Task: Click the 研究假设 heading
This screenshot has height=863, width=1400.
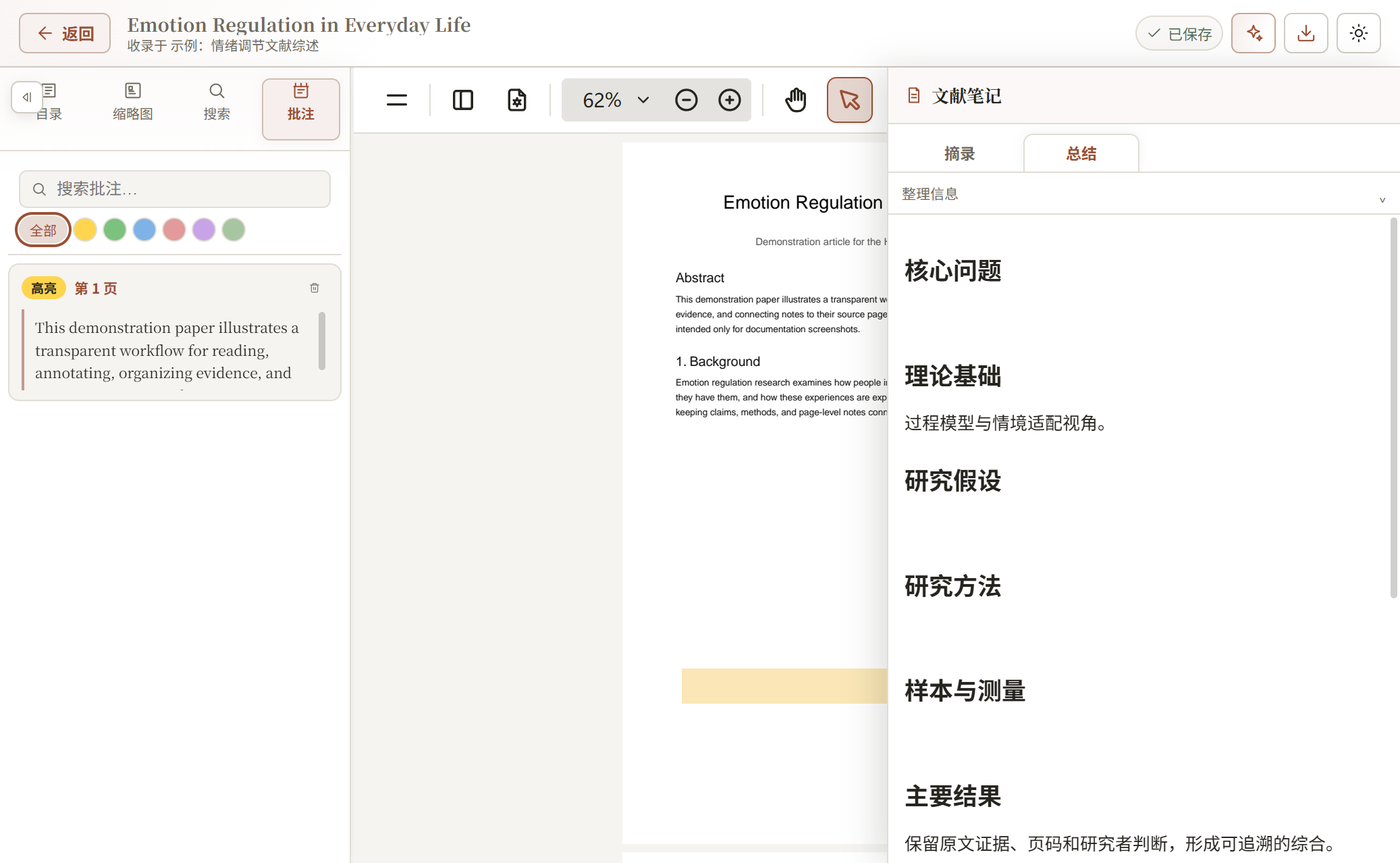Action: [953, 481]
